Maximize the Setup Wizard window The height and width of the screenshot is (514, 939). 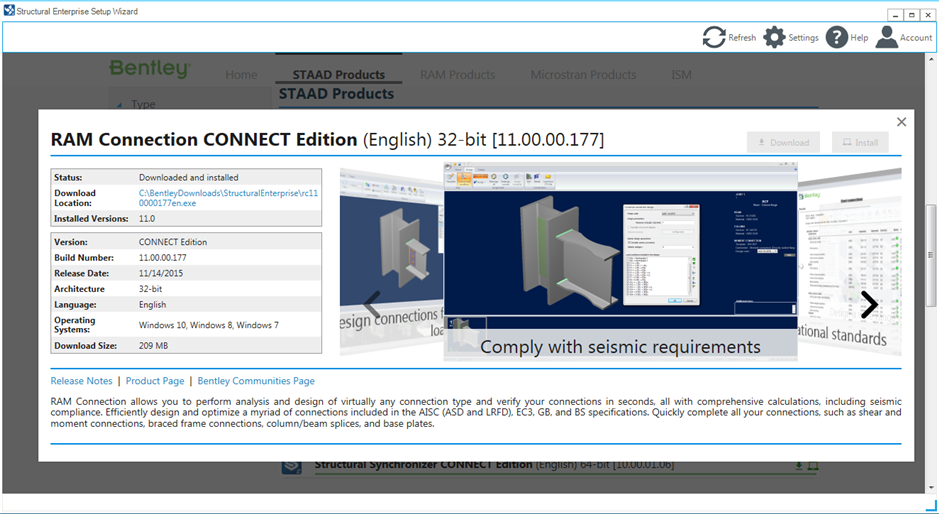point(911,15)
